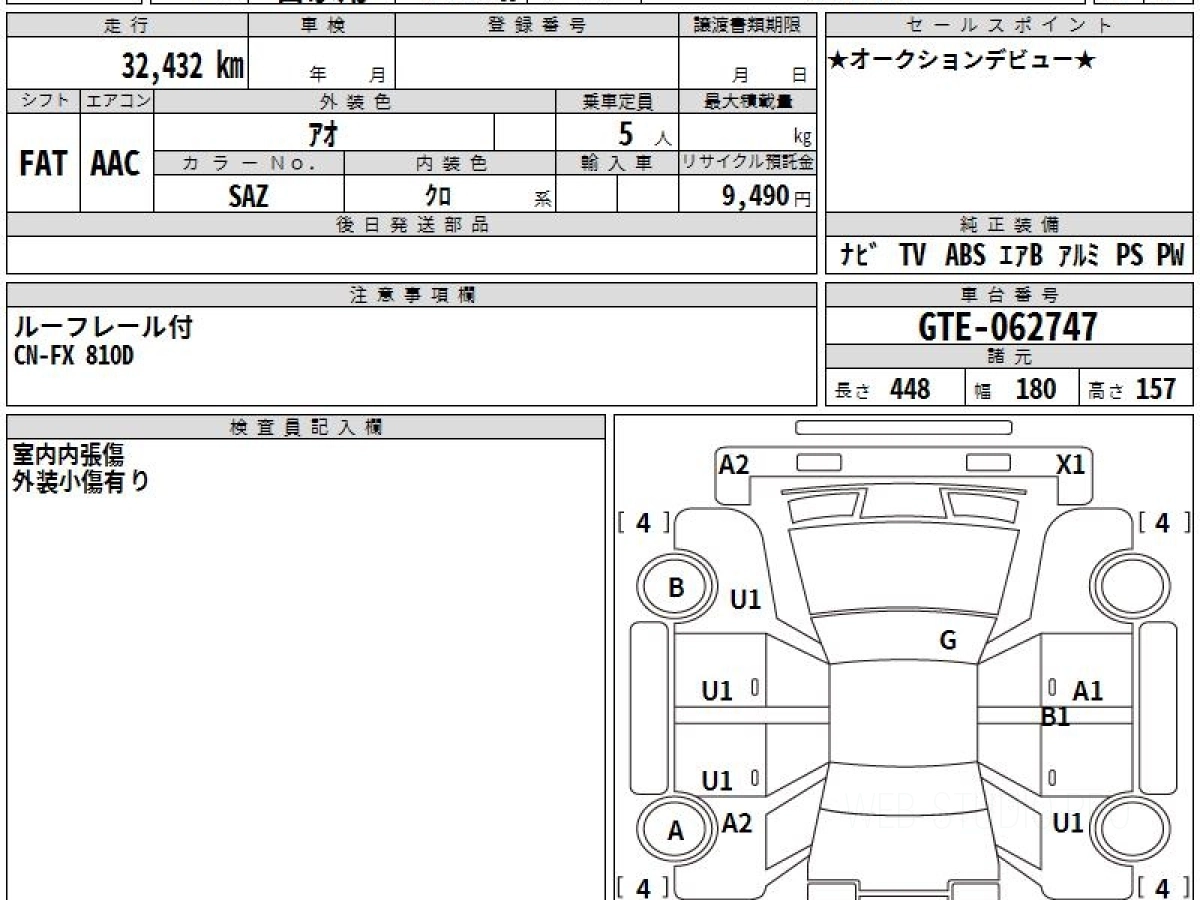The image size is (1200, 900).
Task: Click the 乗車定員 header cell
Action: [x=618, y=101]
